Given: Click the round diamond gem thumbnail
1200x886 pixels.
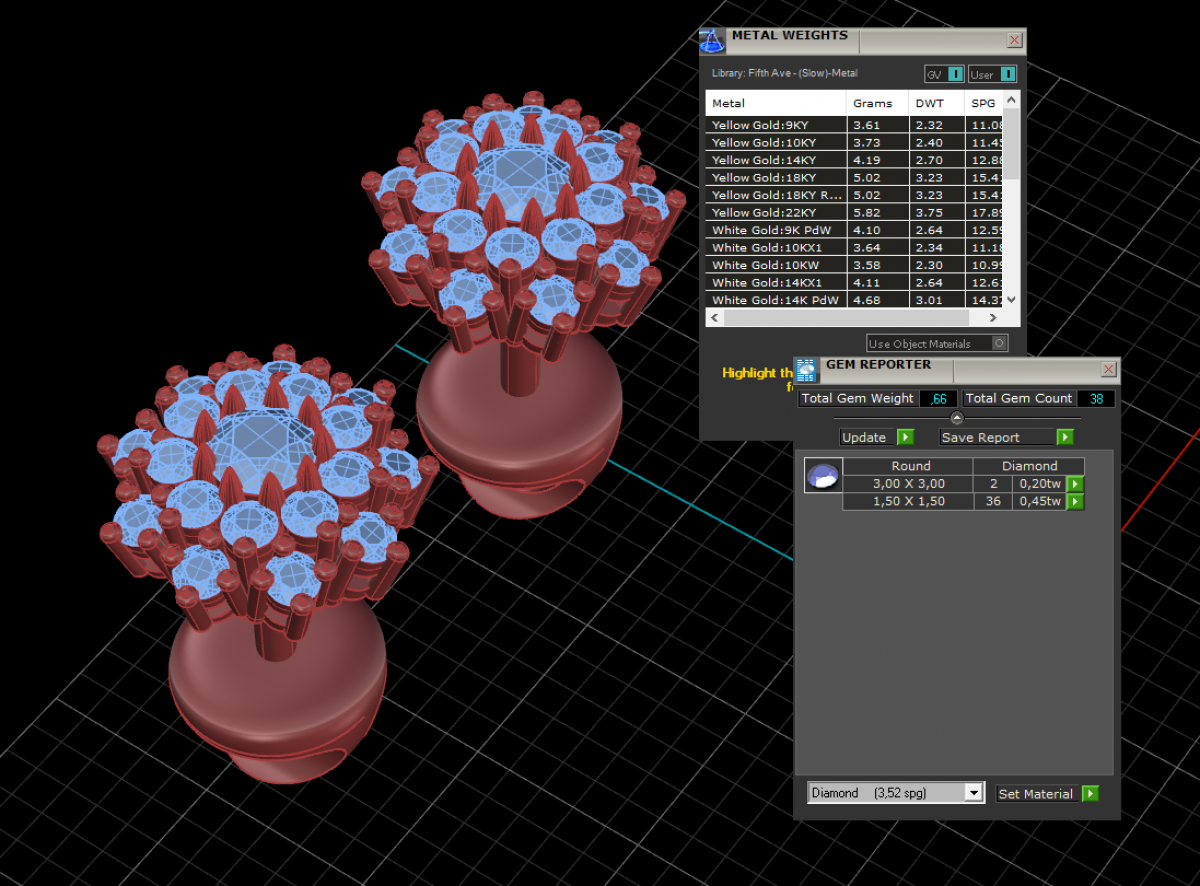Looking at the screenshot, I should point(823,476).
